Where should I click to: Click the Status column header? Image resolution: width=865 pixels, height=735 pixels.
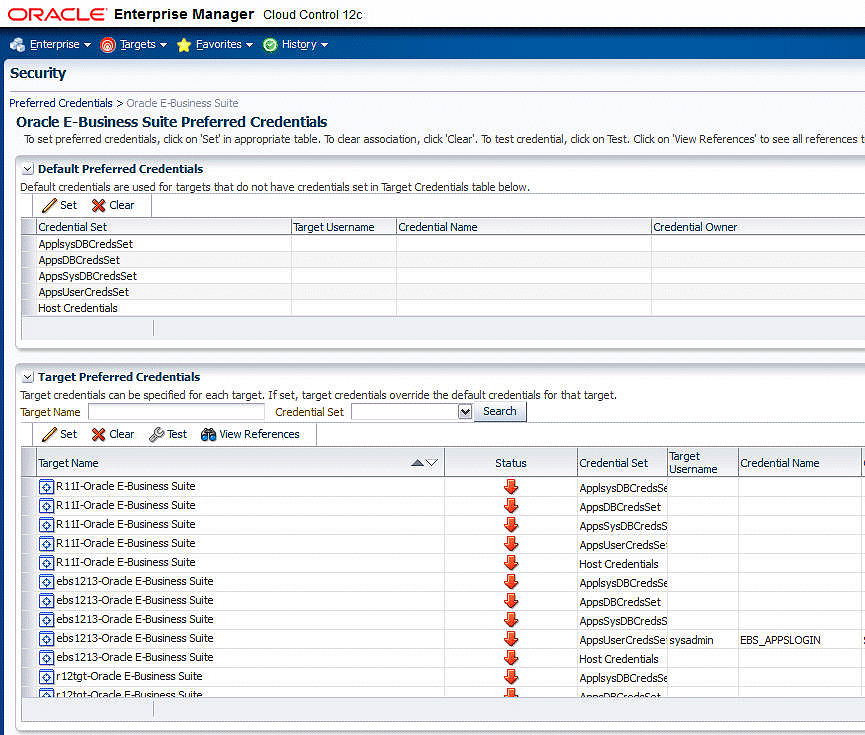tap(511, 463)
